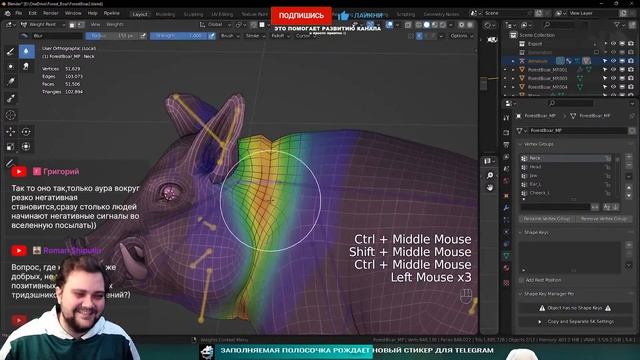Open the Material properties tab
The width and height of the screenshot is (640, 360).
click(507, 268)
